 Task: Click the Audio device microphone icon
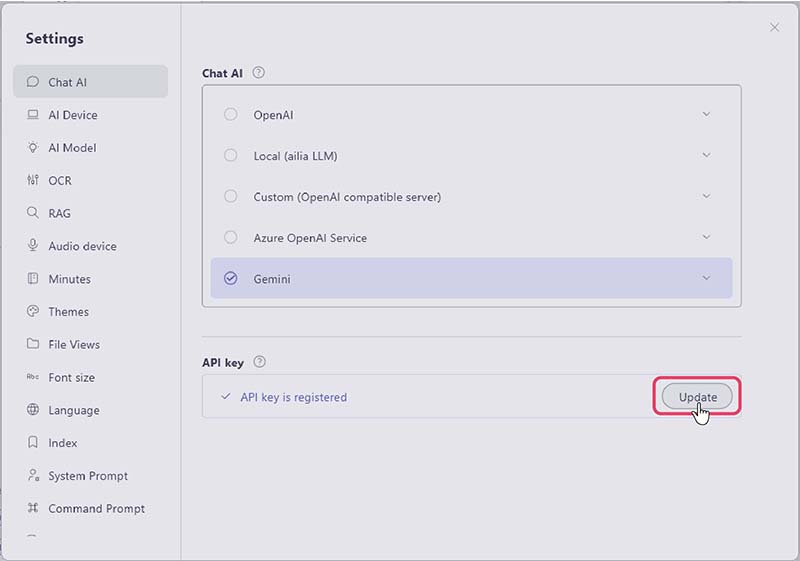(33, 246)
